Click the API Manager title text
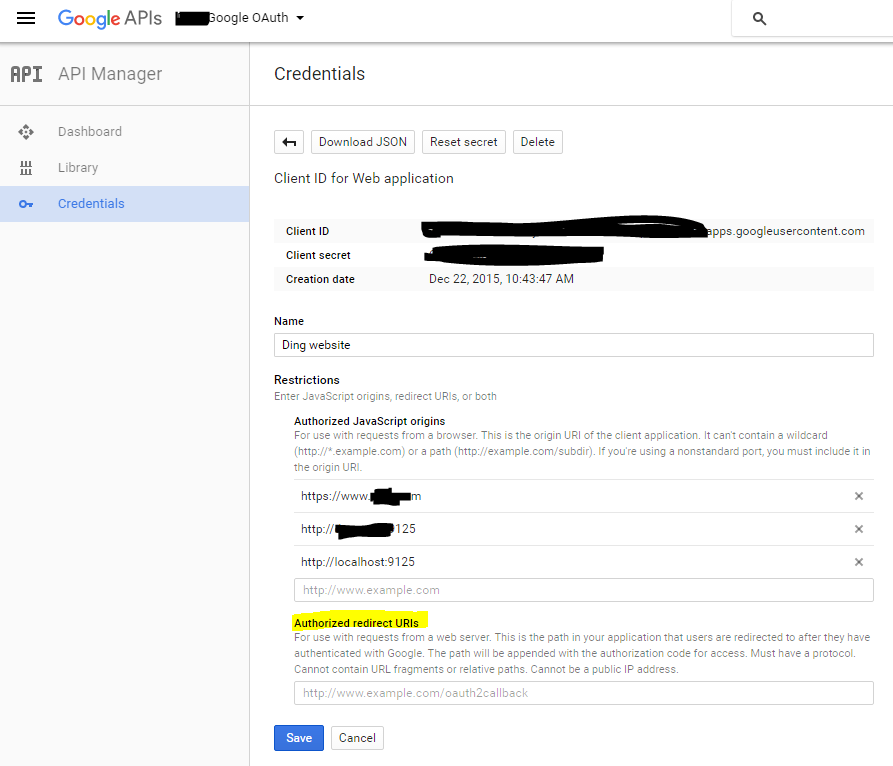The image size is (893, 766). coord(110,74)
